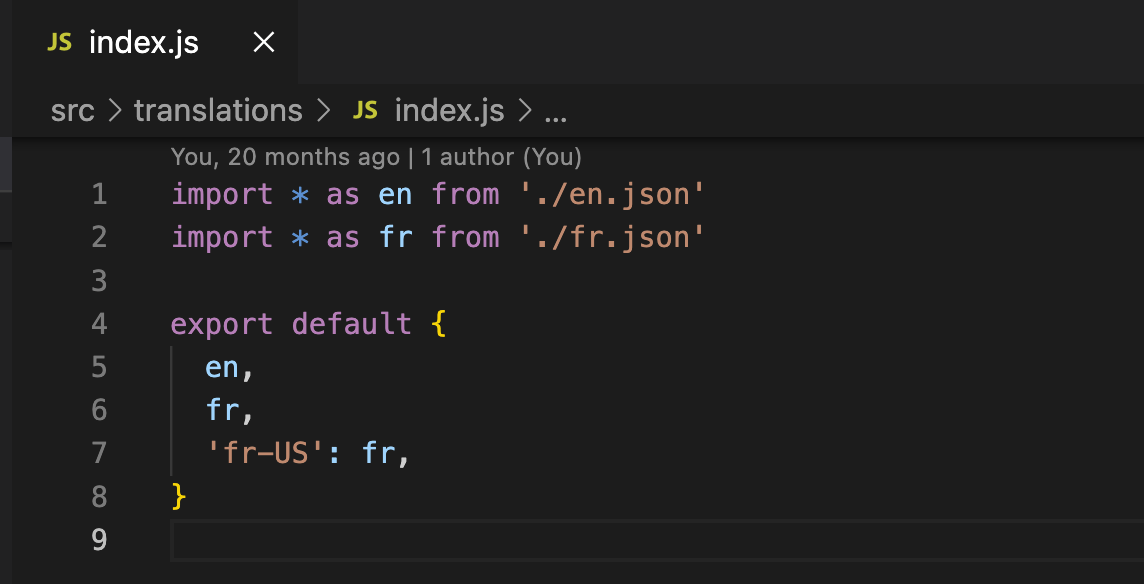The height and width of the screenshot is (584, 1144).
Task: Select line 1 via its line number
Action: (x=98, y=194)
